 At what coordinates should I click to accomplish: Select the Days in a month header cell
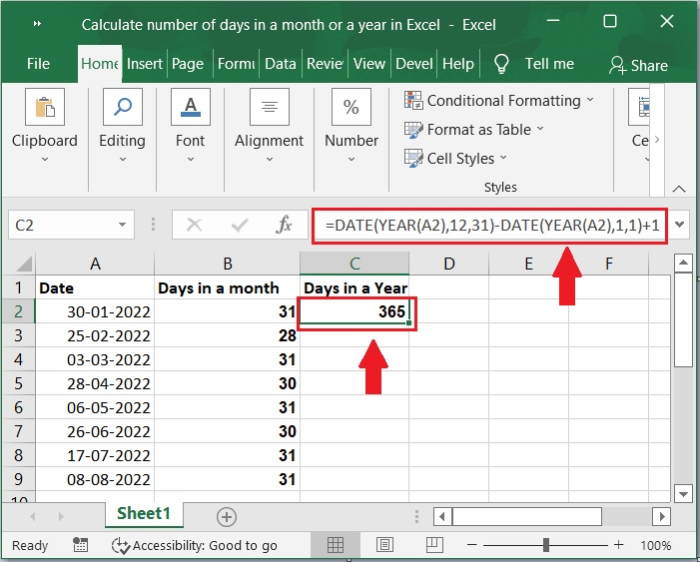tap(227, 288)
